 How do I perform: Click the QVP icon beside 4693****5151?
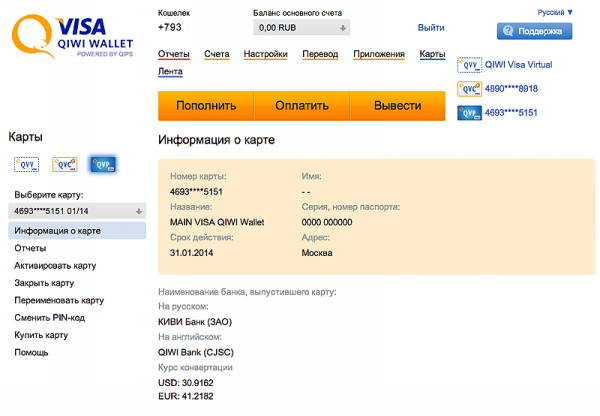tap(470, 113)
